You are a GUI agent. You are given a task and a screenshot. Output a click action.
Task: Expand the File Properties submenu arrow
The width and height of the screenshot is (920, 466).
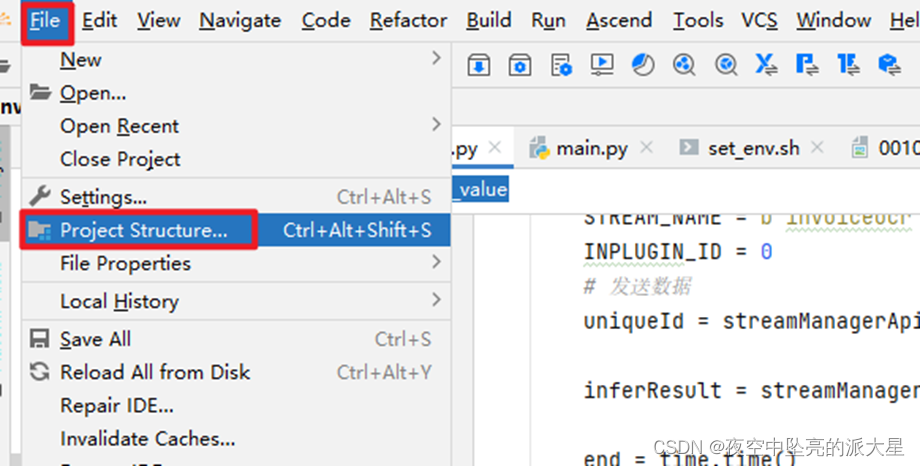(x=436, y=262)
